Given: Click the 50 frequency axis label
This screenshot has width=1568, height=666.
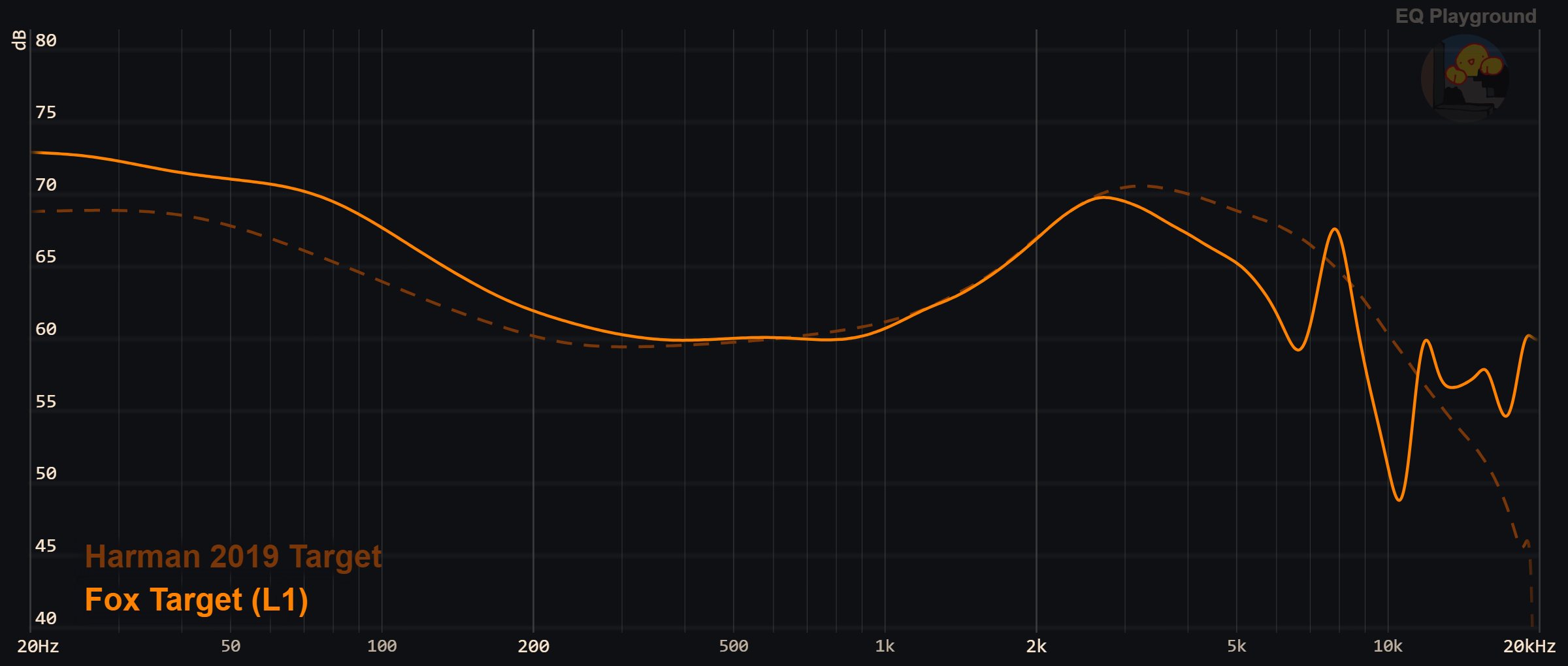Looking at the screenshot, I should pyautogui.click(x=231, y=646).
